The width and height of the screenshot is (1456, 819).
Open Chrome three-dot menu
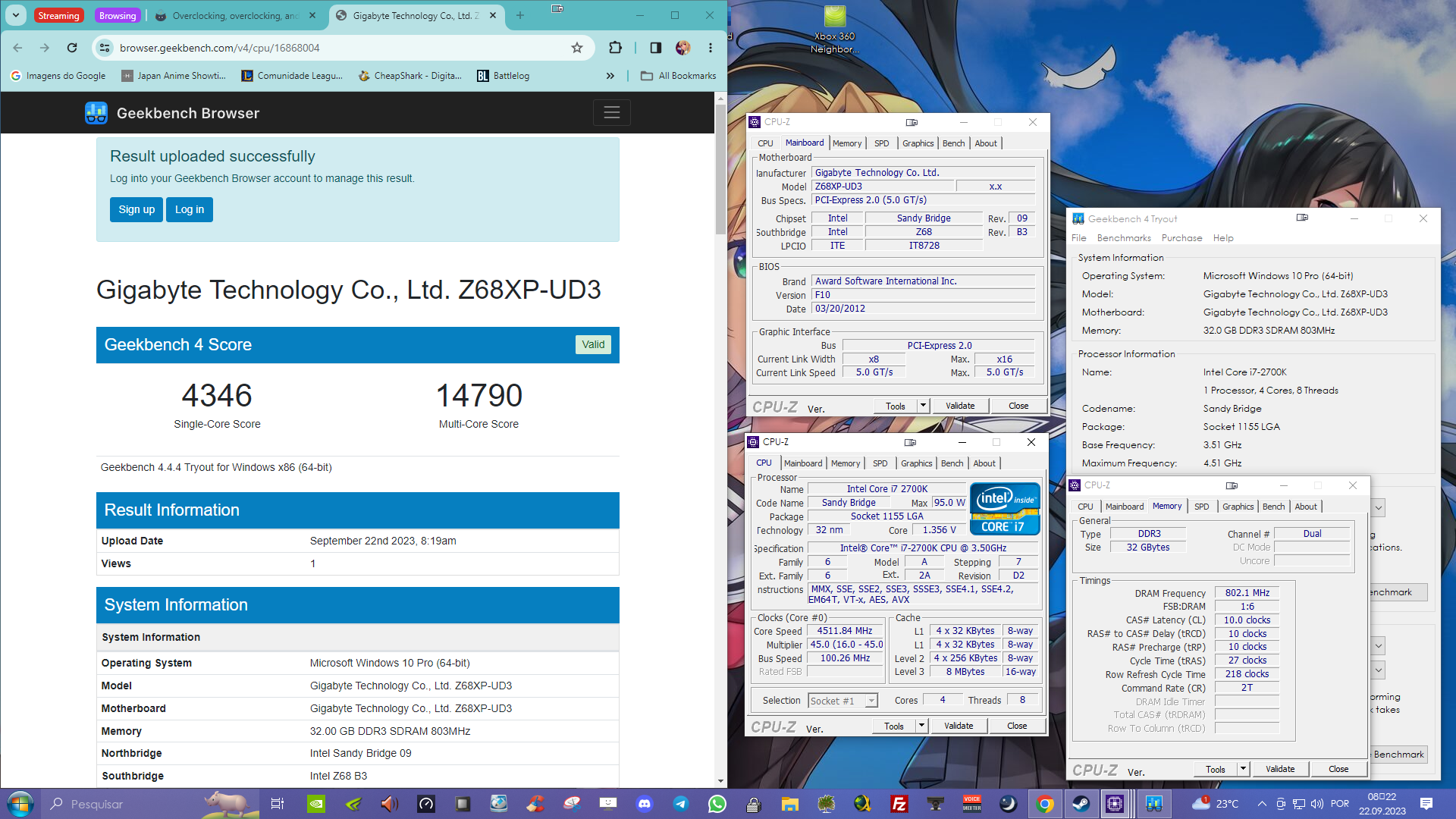[x=711, y=48]
